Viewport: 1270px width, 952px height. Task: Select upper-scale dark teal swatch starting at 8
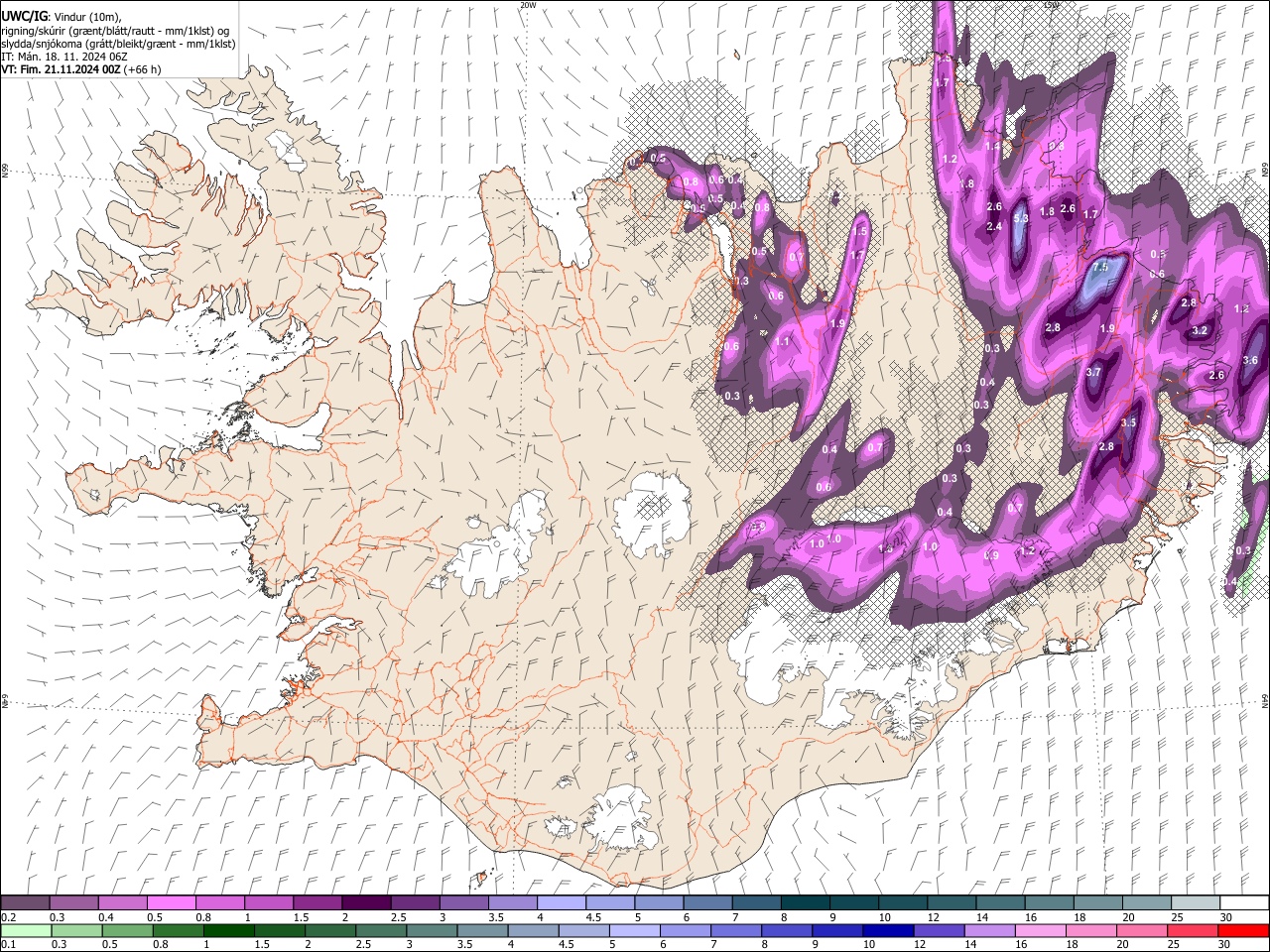(804, 902)
